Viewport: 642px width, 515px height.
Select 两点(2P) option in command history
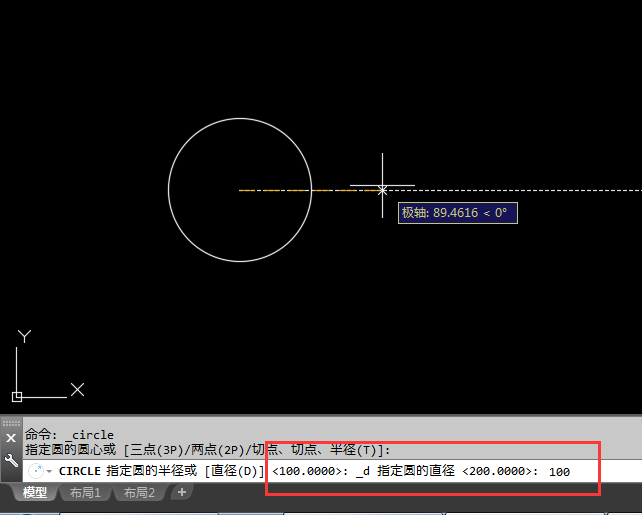click(x=217, y=450)
